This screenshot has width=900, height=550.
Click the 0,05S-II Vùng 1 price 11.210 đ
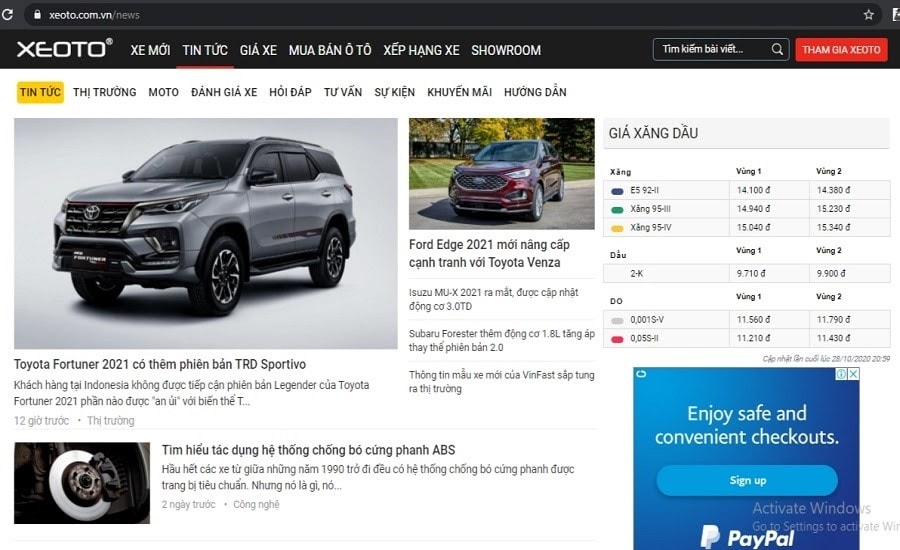(754, 338)
